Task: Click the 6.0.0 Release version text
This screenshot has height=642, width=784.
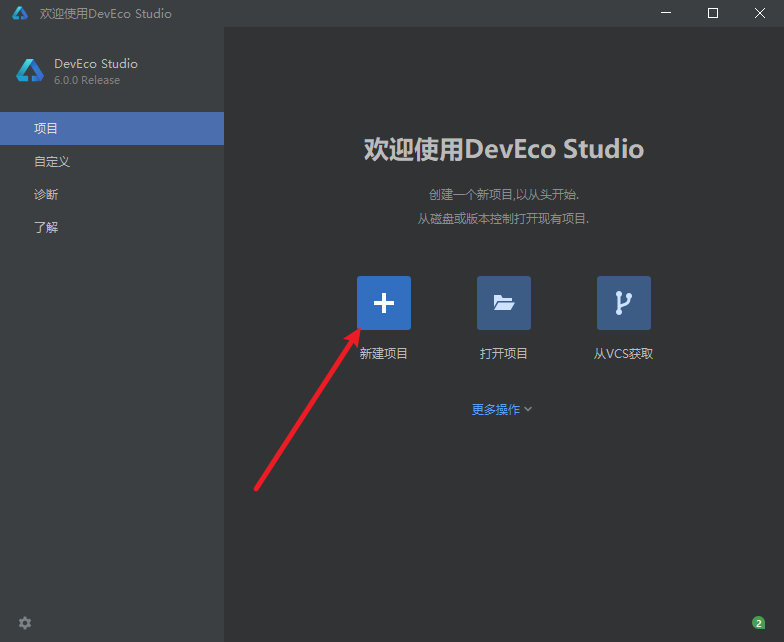Action: (87, 80)
